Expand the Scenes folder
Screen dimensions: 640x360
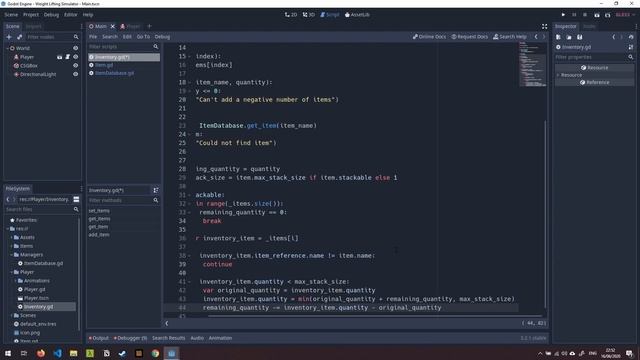coord(11,316)
